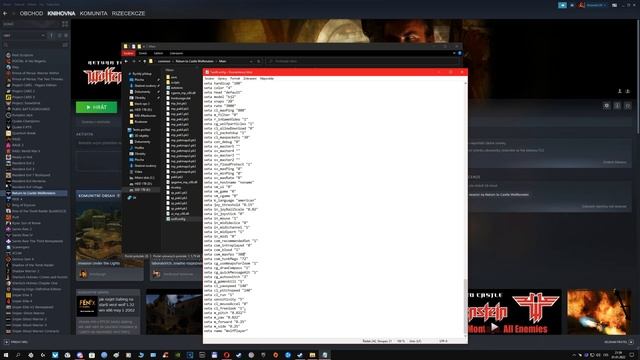Click the File Explorer back arrow
This screenshot has width=640, height=360.
point(126,61)
